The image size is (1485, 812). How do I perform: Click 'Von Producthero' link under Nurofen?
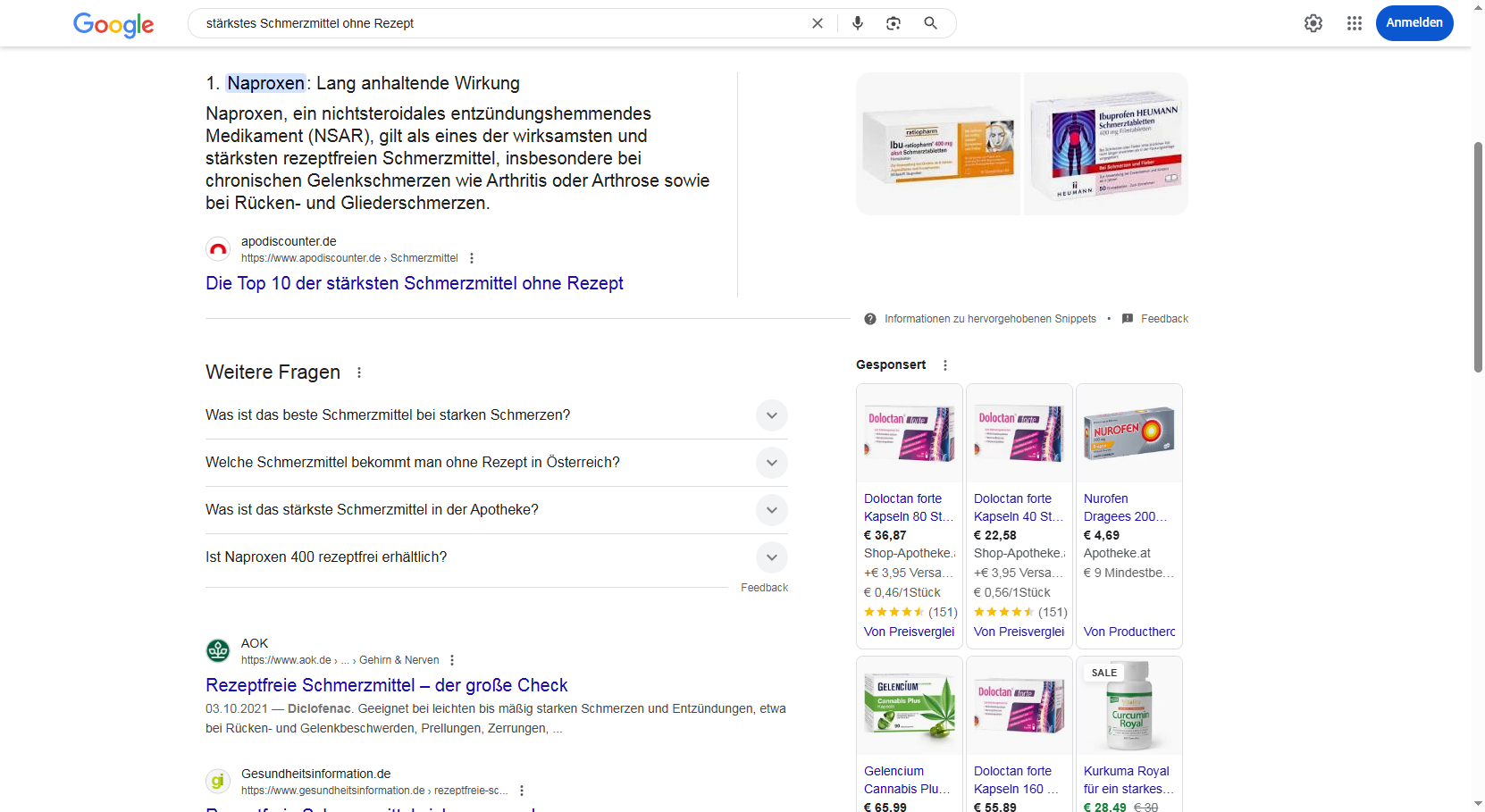pyautogui.click(x=1129, y=632)
